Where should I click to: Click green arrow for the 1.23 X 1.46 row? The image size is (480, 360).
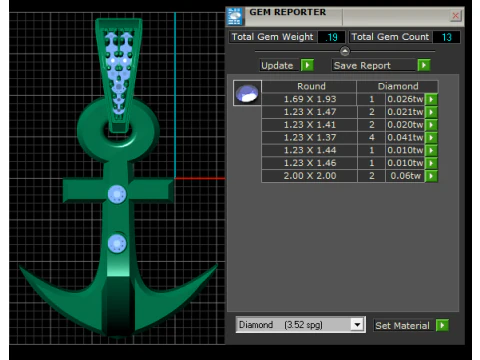431,163
